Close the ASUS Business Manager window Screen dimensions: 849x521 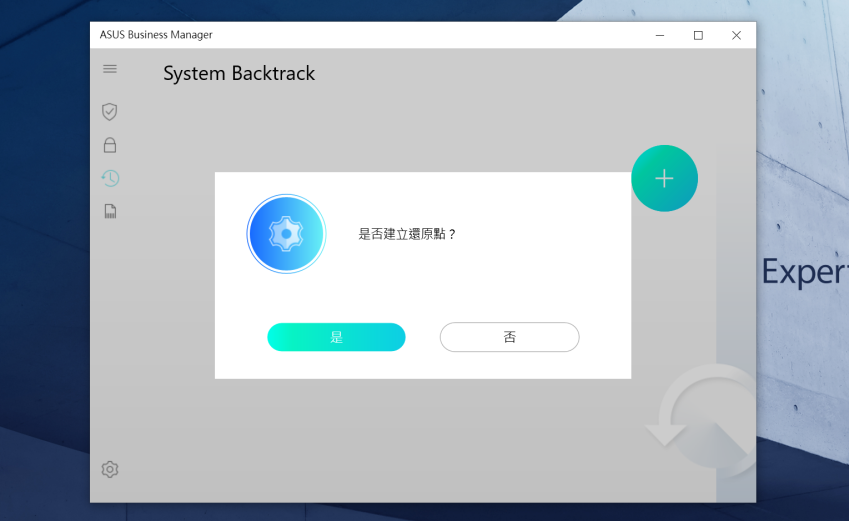click(736, 35)
